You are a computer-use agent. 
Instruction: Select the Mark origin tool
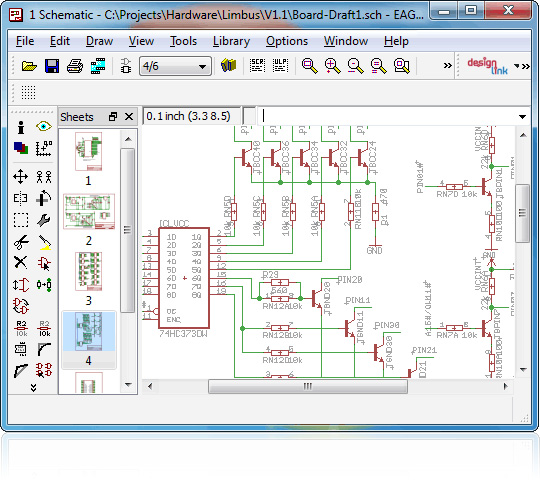pyautogui.click(x=44, y=148)
